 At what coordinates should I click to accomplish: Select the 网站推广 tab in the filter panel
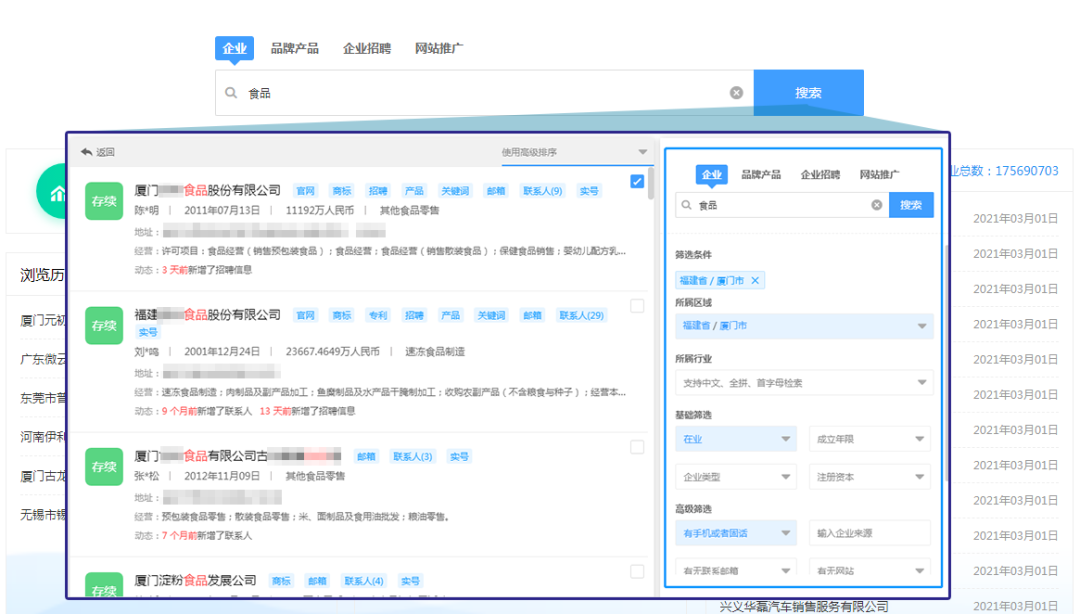click(x=879, y=174)
